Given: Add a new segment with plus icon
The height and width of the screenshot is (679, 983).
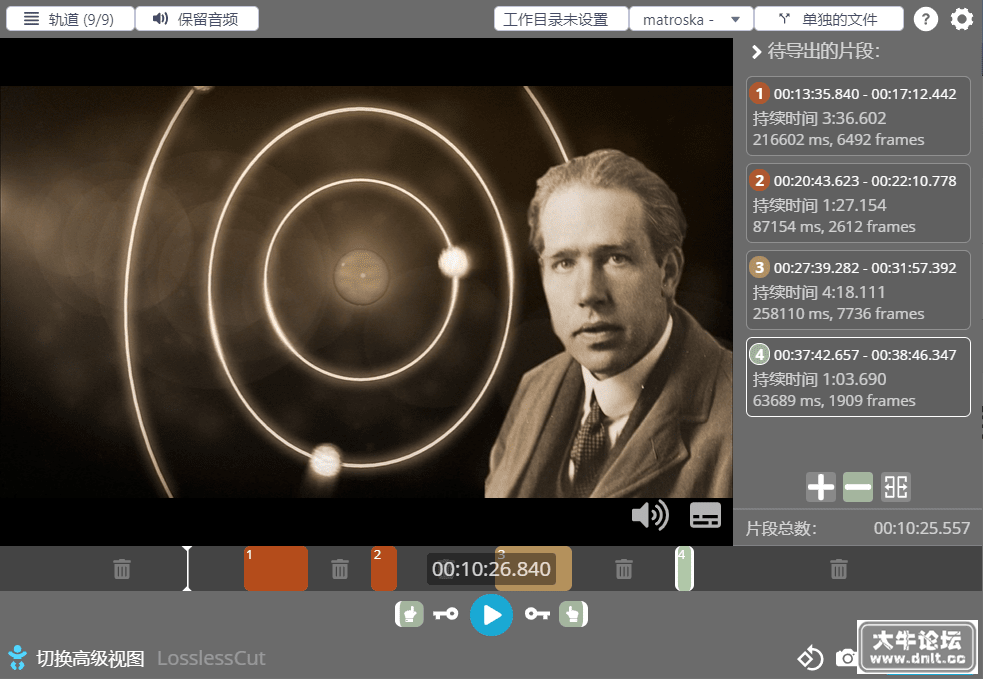Looking at the screenshot, I should coord(821,487).
